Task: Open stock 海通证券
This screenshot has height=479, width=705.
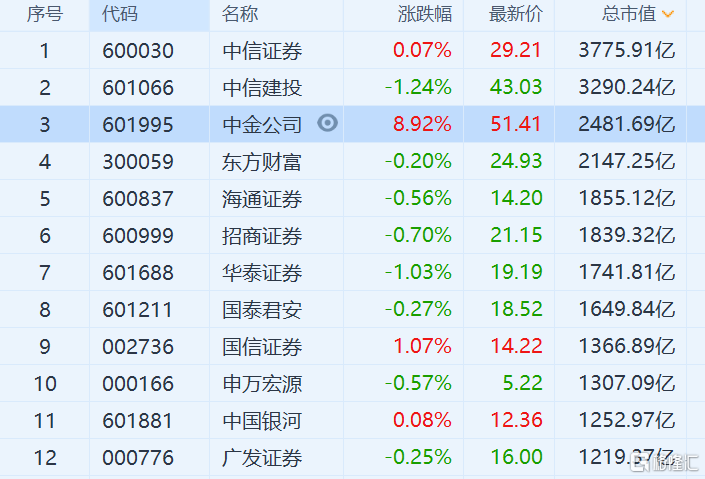Action: (x=262, y=199)
